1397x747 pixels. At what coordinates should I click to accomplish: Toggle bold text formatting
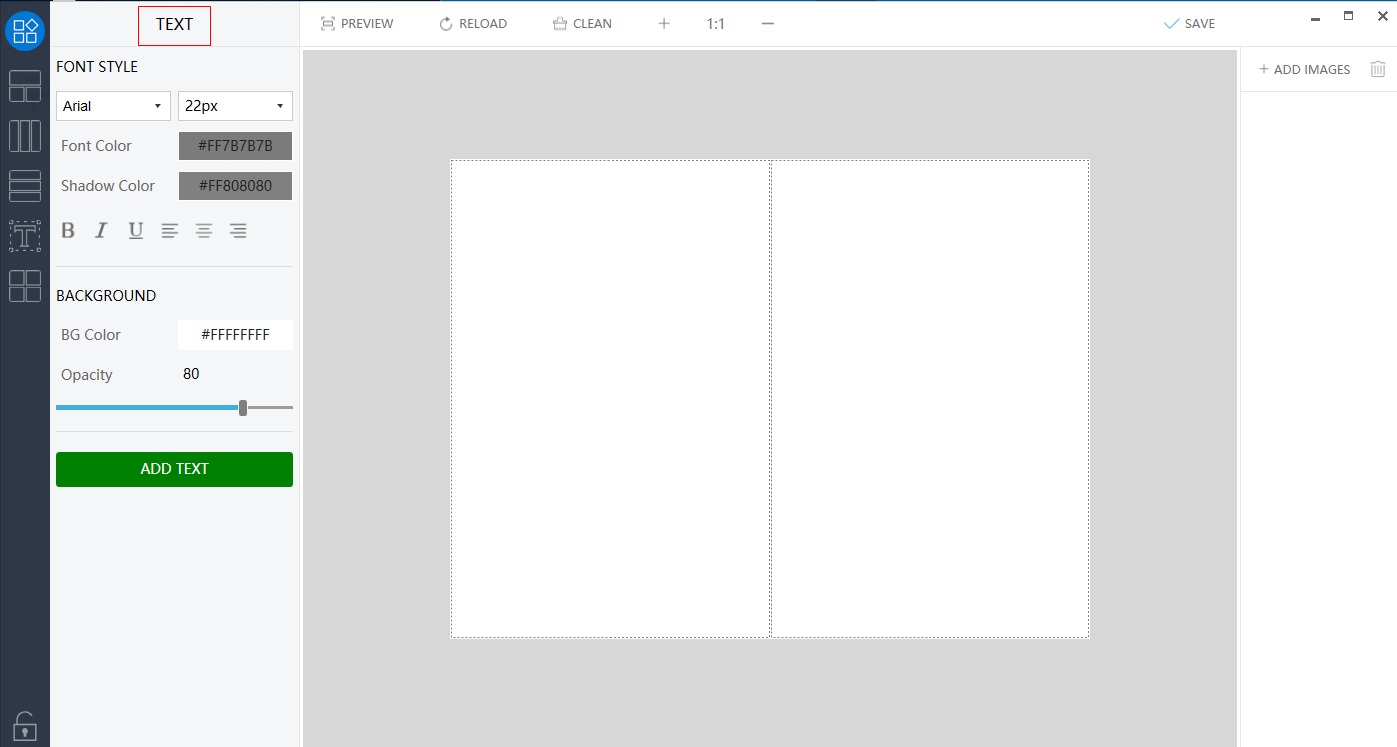click(x=68, y=231)
